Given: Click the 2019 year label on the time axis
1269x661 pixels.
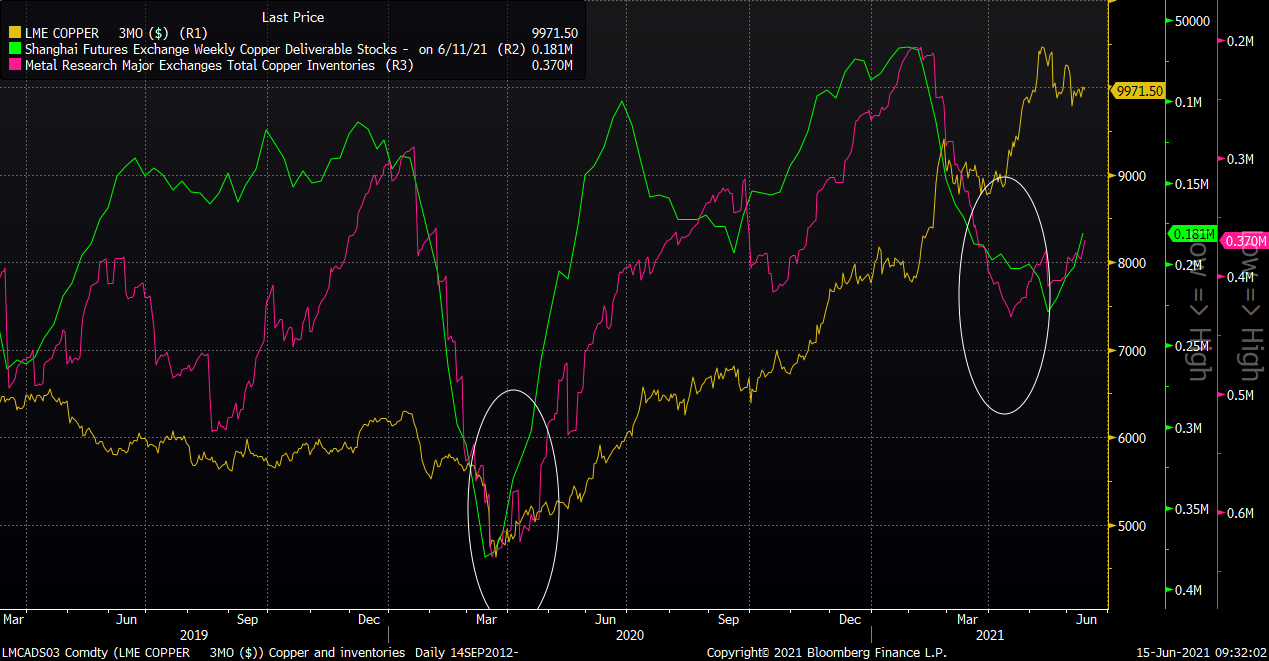Looking at the screenshot, I should [194, 635].
